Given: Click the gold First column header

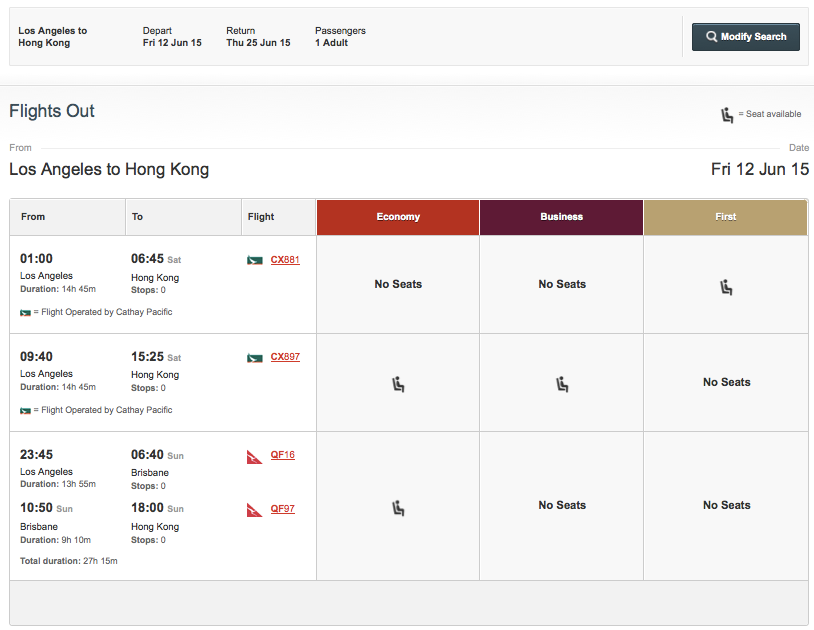Looking at the screenshot, I should coord(726,217).
